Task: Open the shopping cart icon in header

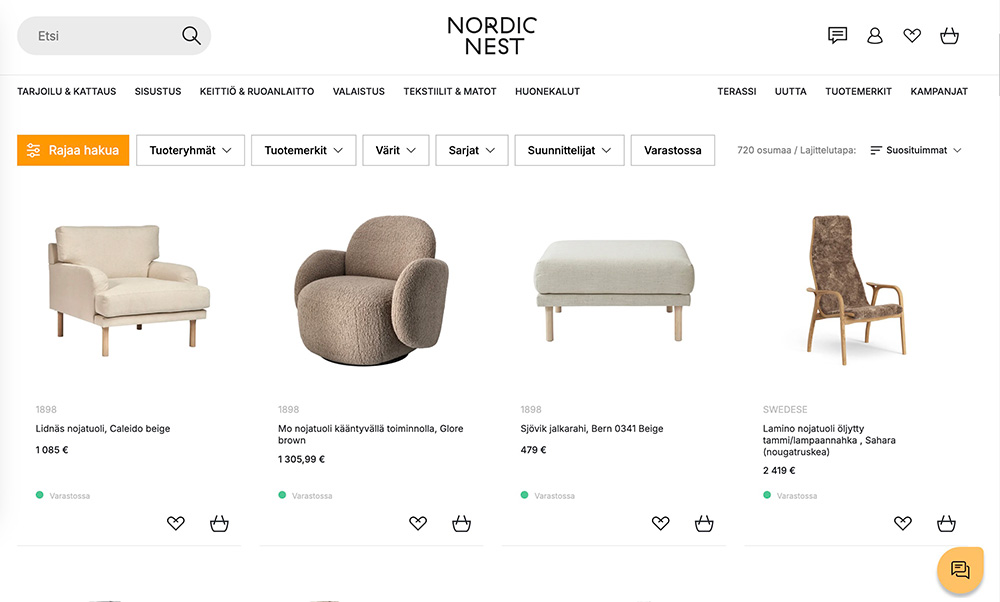Action: pyautogui.click(x=948, y=35)
